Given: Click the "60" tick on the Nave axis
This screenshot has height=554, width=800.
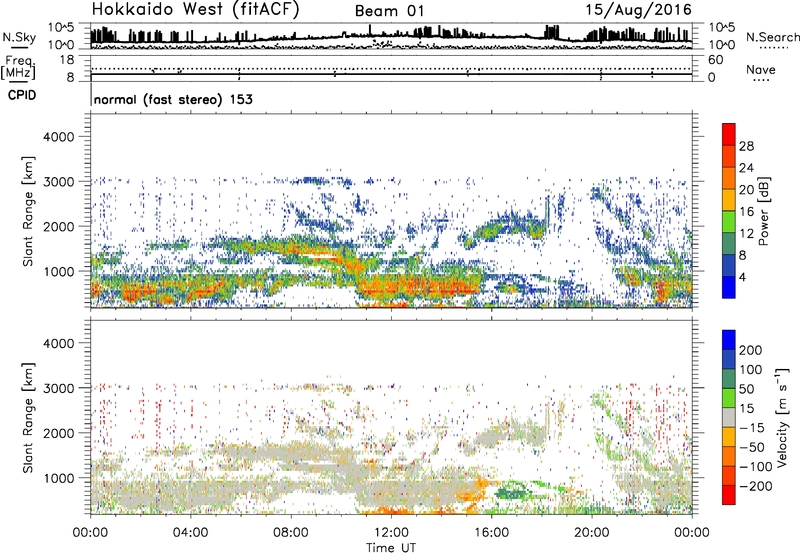Looking at the screenshot, I should pyautogui.click(x=715, y=60).
